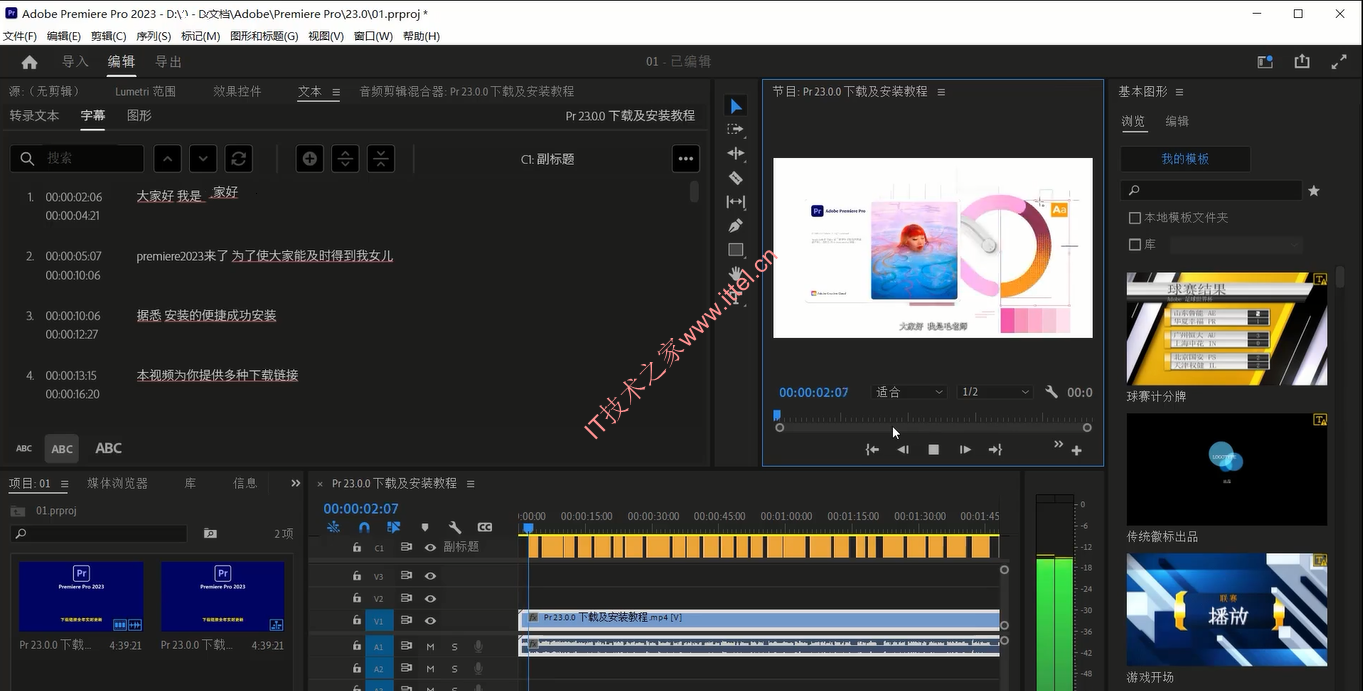Viewport: 1363px width, 691px height.
Task: Open the 1/2 playback resolution dropdown
Action: 994,392
